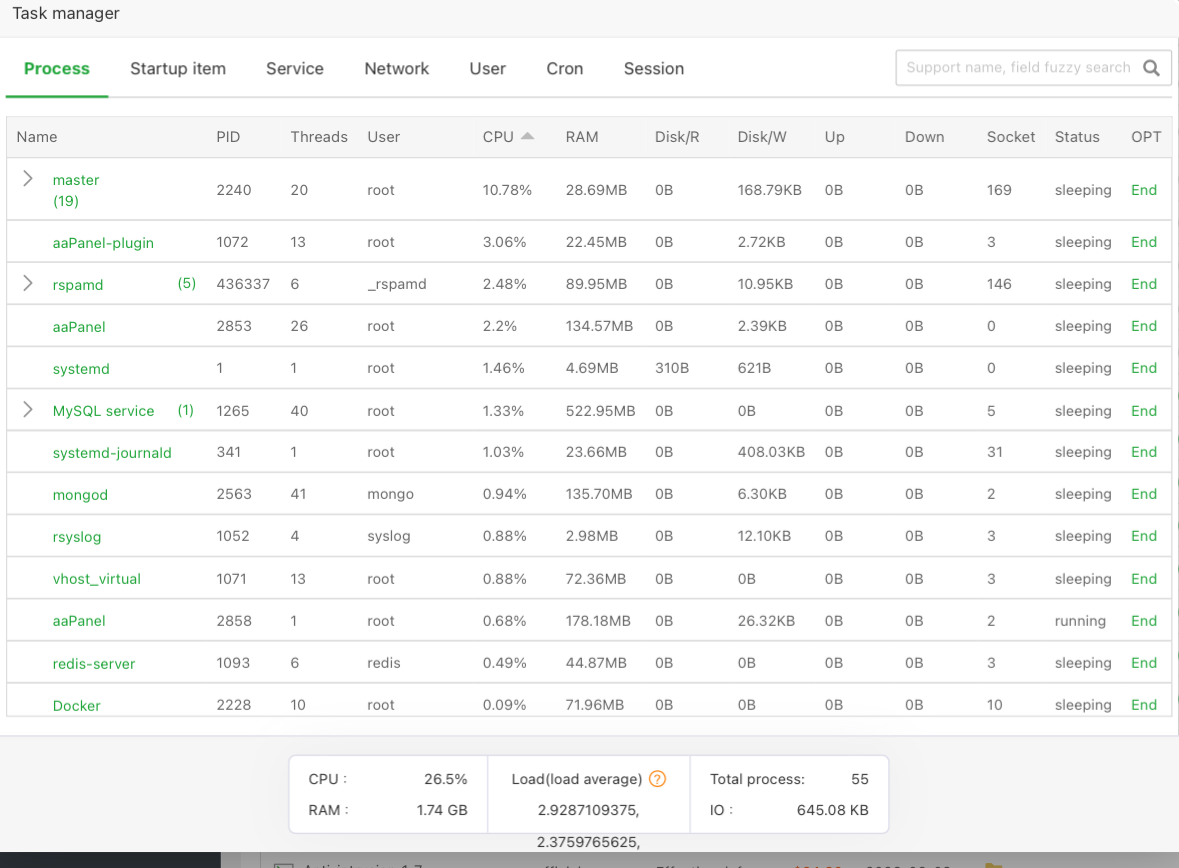Viewport: 1179px width, 868px height.
Task: Open the User tab
Action: pos(487,68)
